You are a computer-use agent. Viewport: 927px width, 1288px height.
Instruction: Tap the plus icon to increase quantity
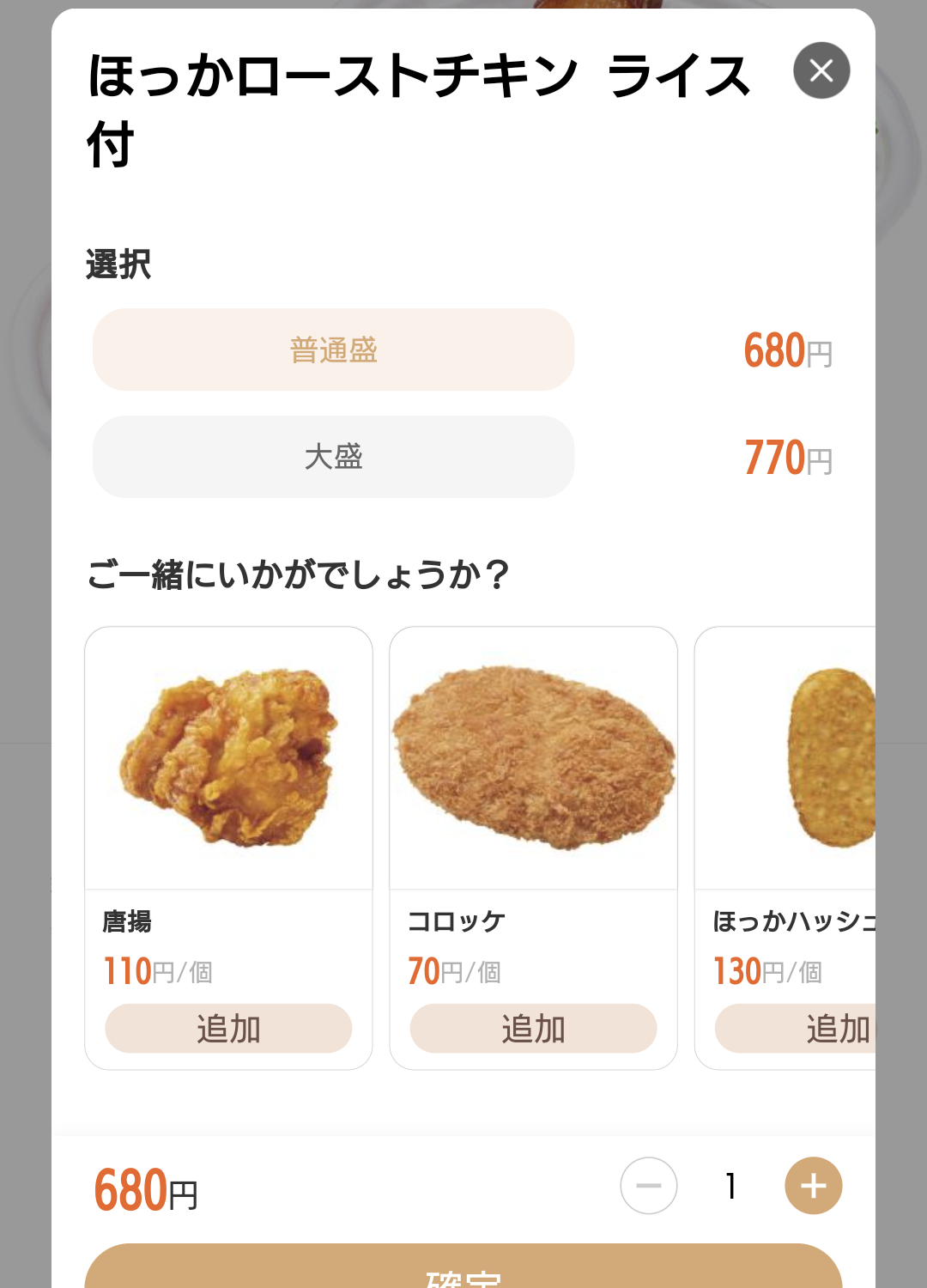(x=813, y=1186)
